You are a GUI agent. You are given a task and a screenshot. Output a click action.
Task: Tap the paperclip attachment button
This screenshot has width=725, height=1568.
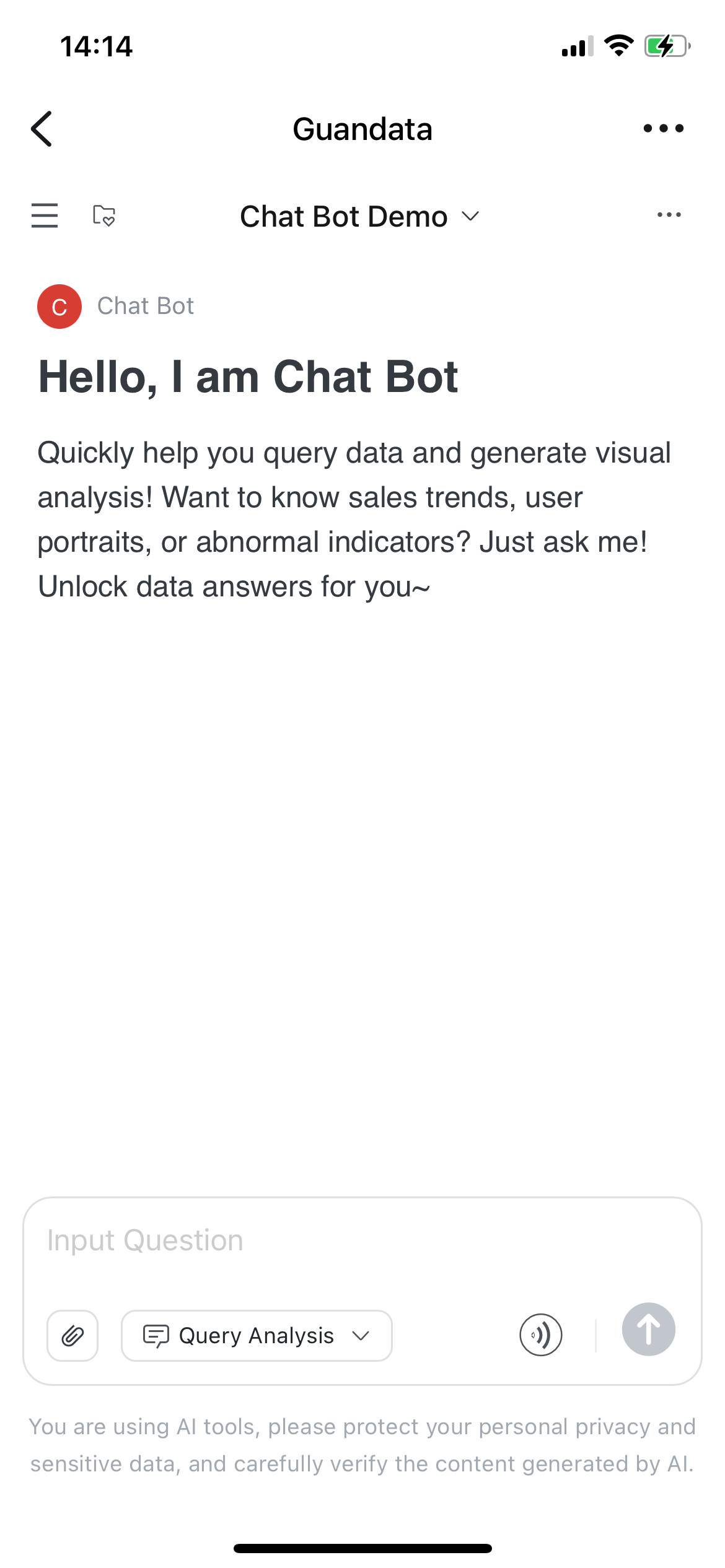click(72, 1336)
